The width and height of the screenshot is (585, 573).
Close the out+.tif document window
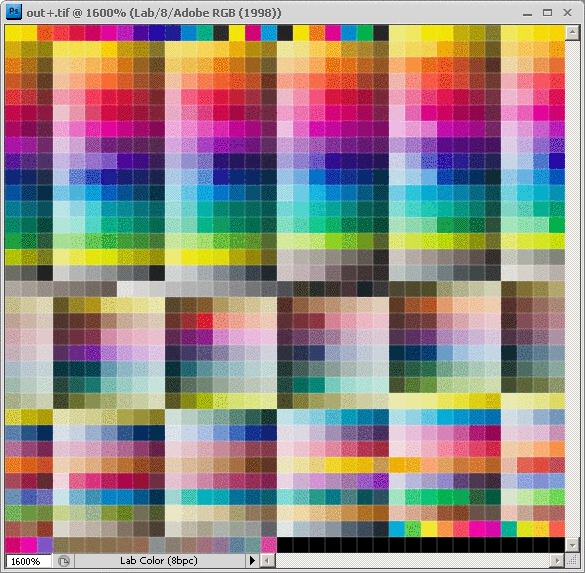tap(567, 13)
